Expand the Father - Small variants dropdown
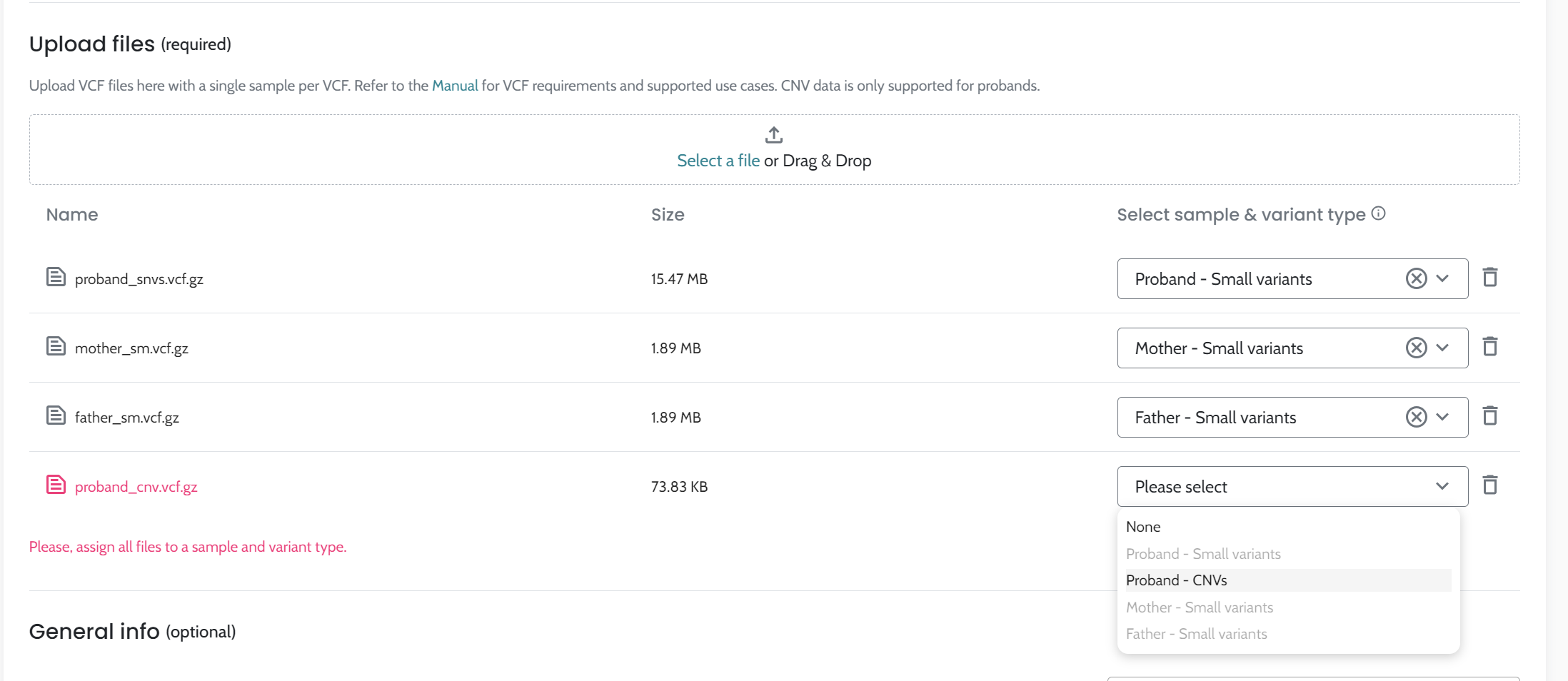Screen dimensions: 1568x681 point(1442,417)
